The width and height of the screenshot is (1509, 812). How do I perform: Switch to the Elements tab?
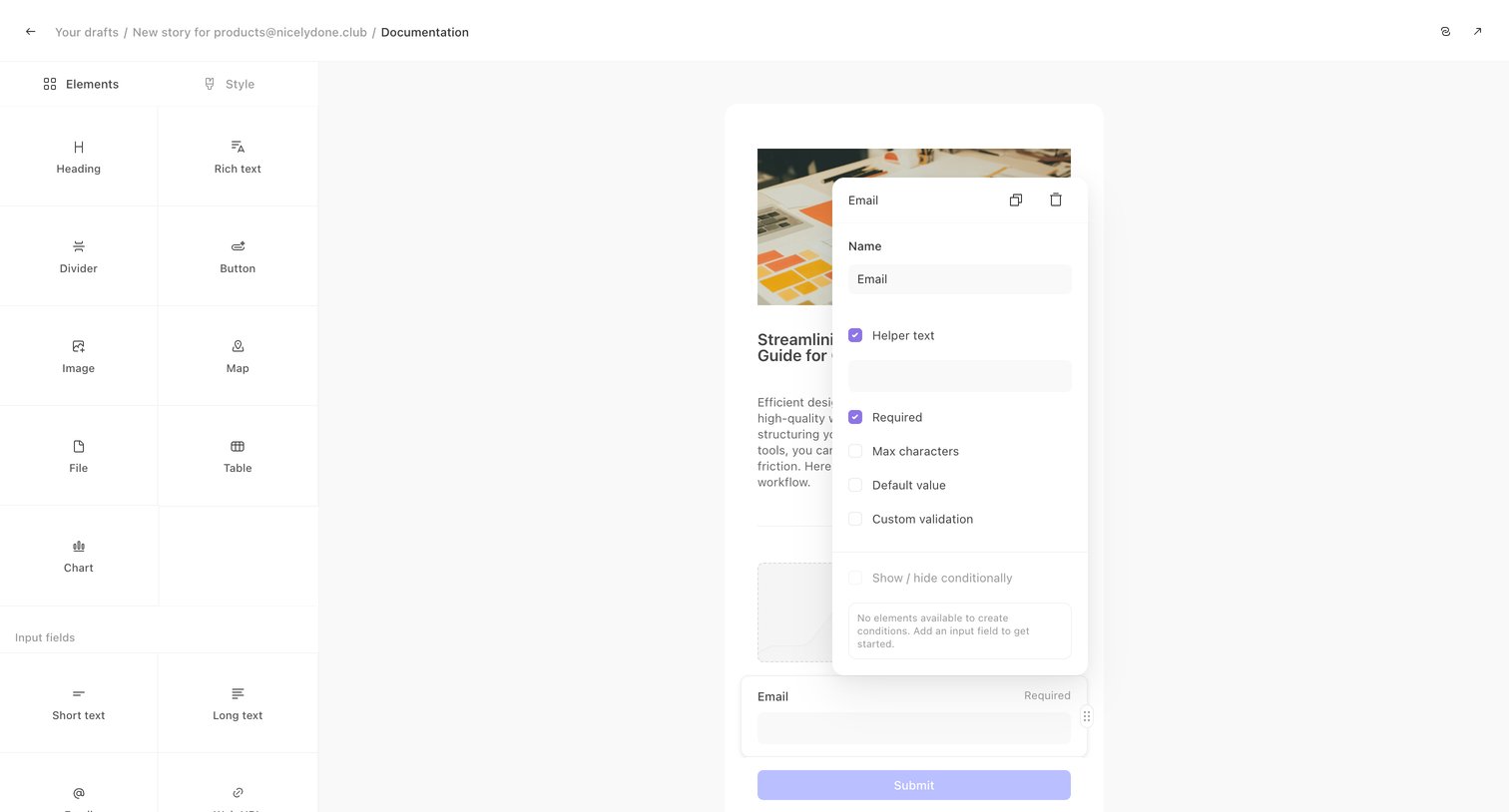[x=80, y=84]
